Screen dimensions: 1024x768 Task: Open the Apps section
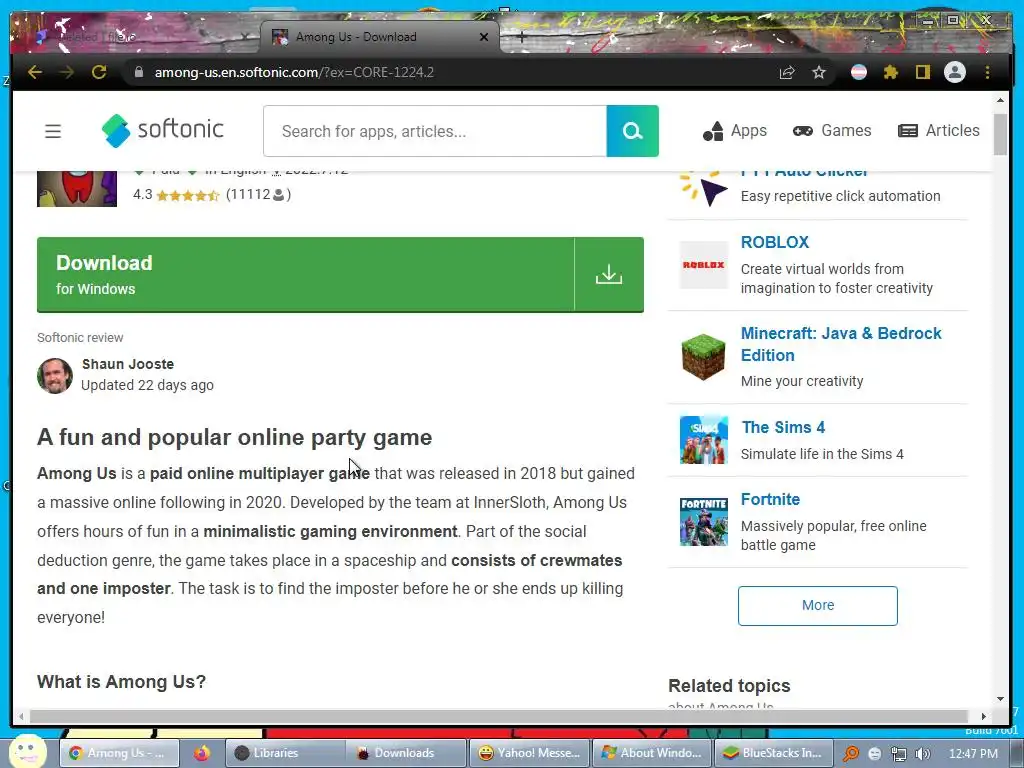click(x=735, y=131)
